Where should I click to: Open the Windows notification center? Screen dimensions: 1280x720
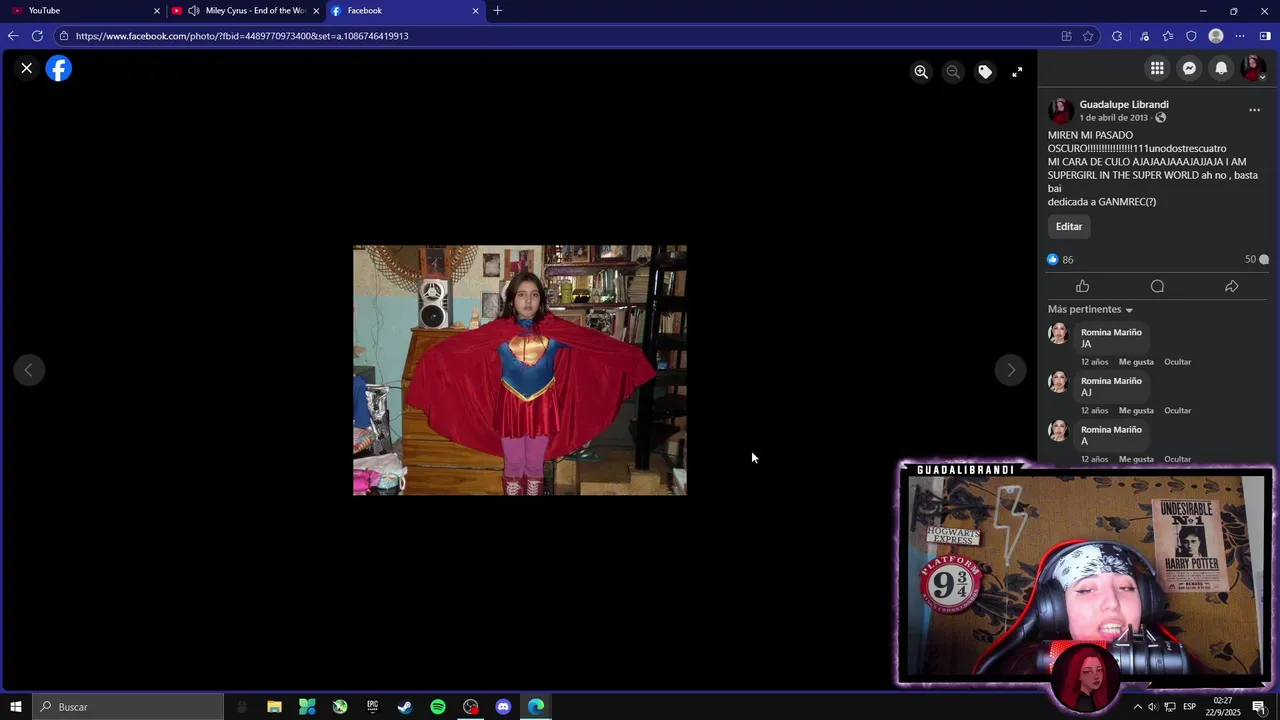tap(1259, 707)
